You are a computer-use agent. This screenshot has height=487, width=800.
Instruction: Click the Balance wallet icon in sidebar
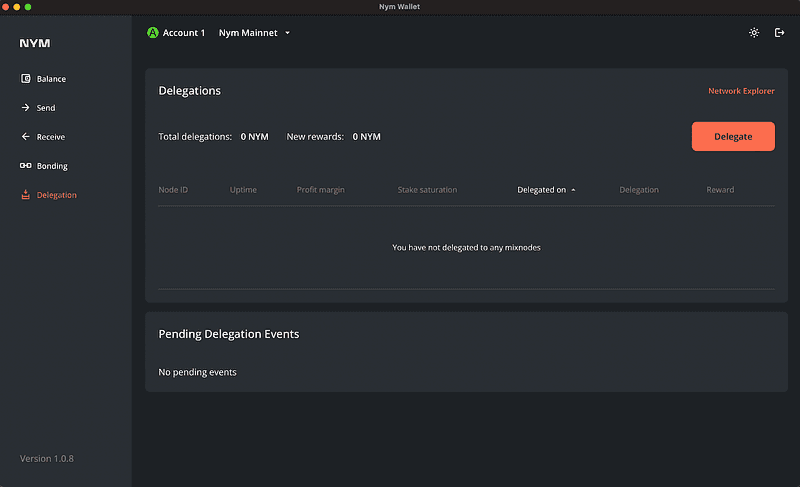(x=26, y=79)
